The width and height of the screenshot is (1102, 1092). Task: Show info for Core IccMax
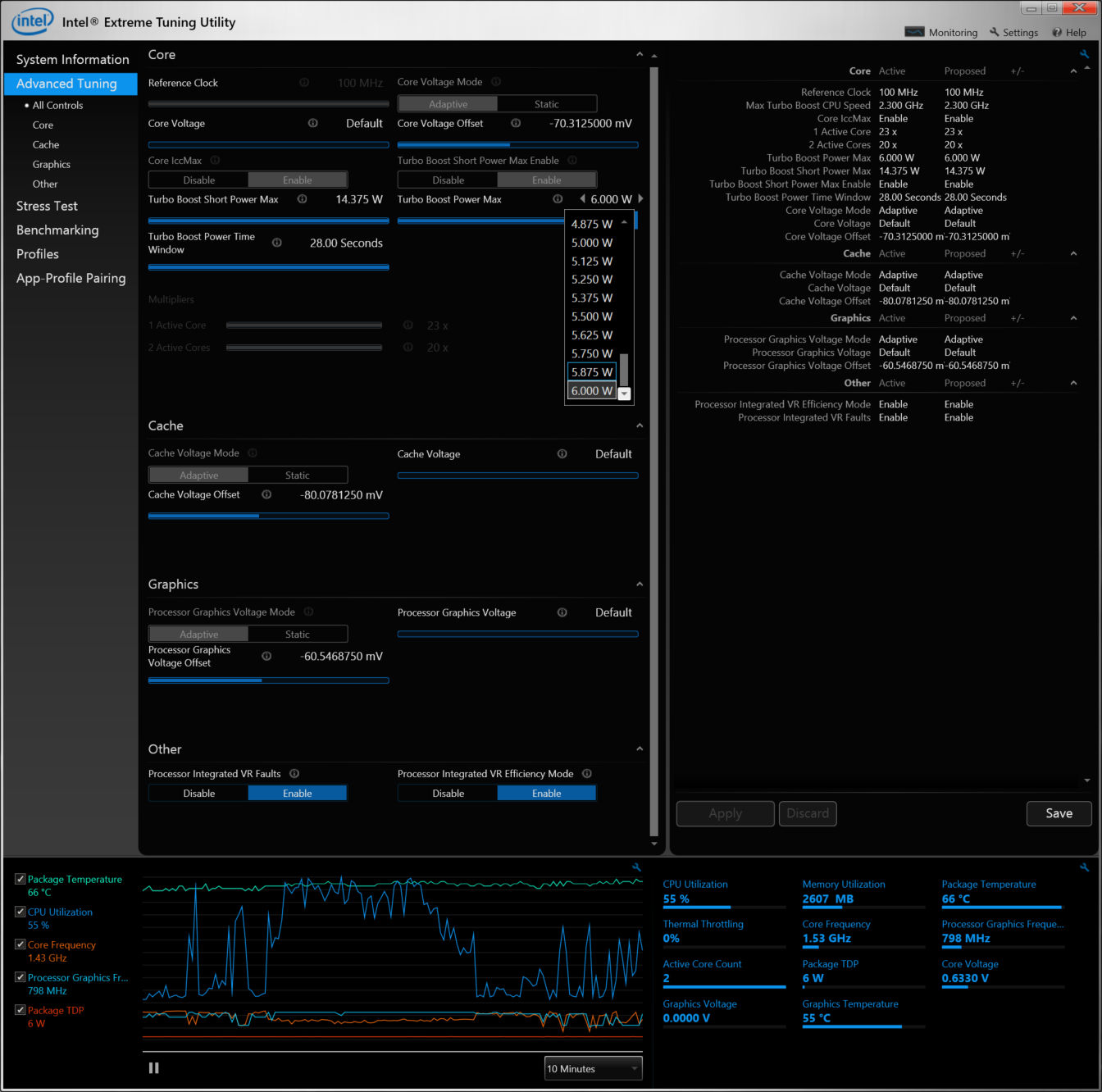(215, 161)
